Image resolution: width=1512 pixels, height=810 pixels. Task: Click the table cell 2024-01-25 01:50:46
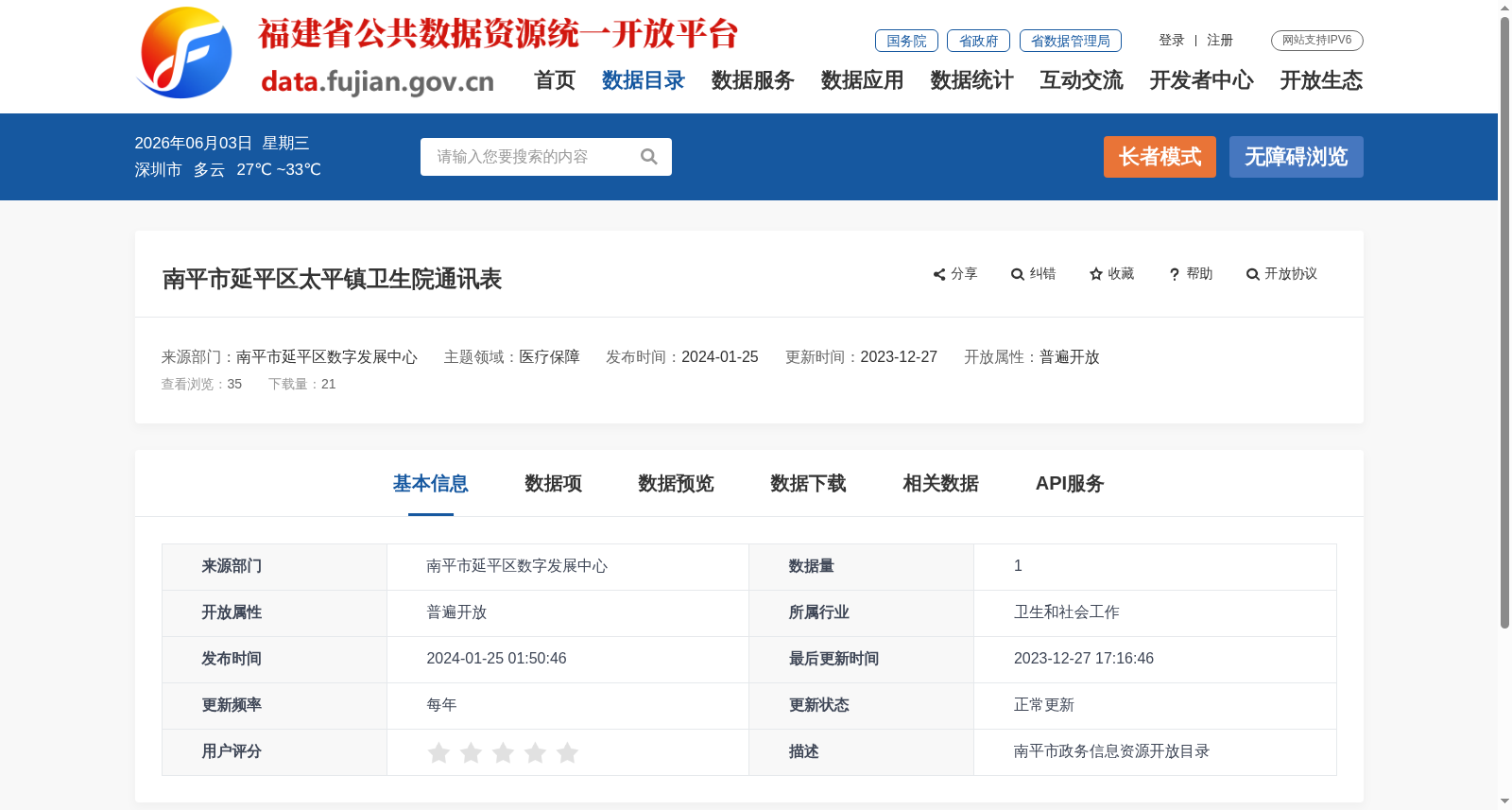[496, 659]
